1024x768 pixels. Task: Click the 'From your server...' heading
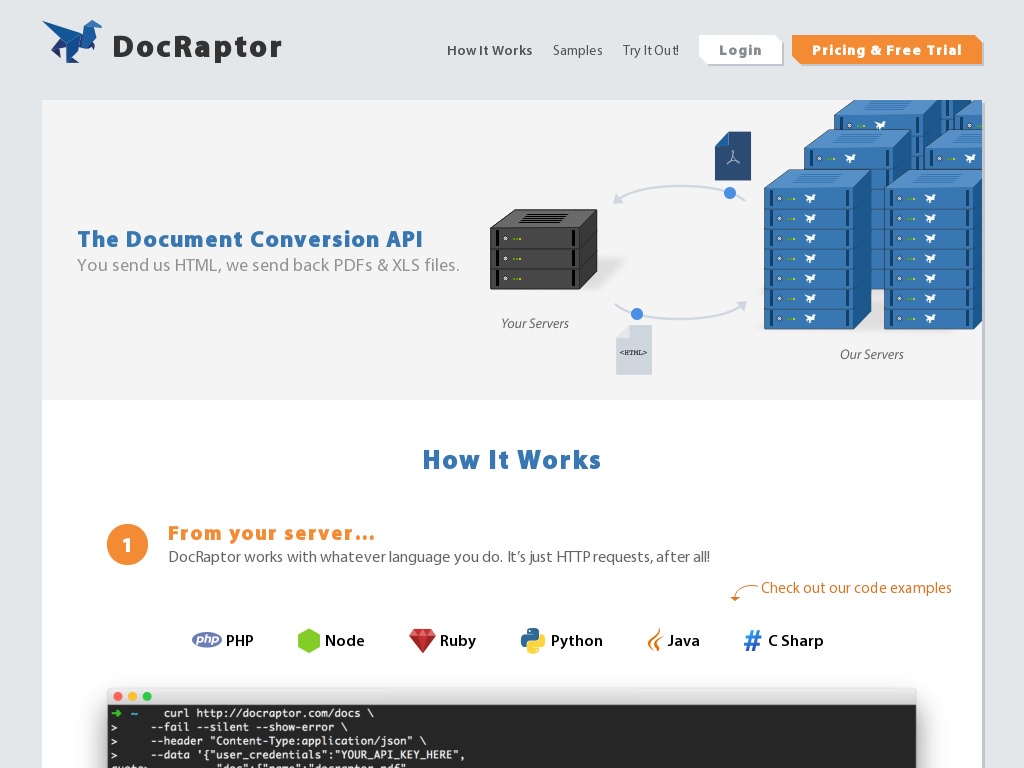272,534
